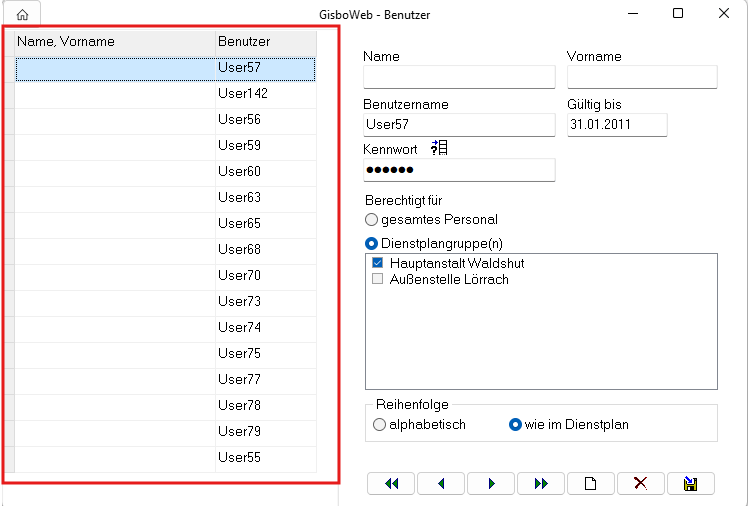Go to the home screen icon
This screenshot has height=506, width=748.
(22, 15)
